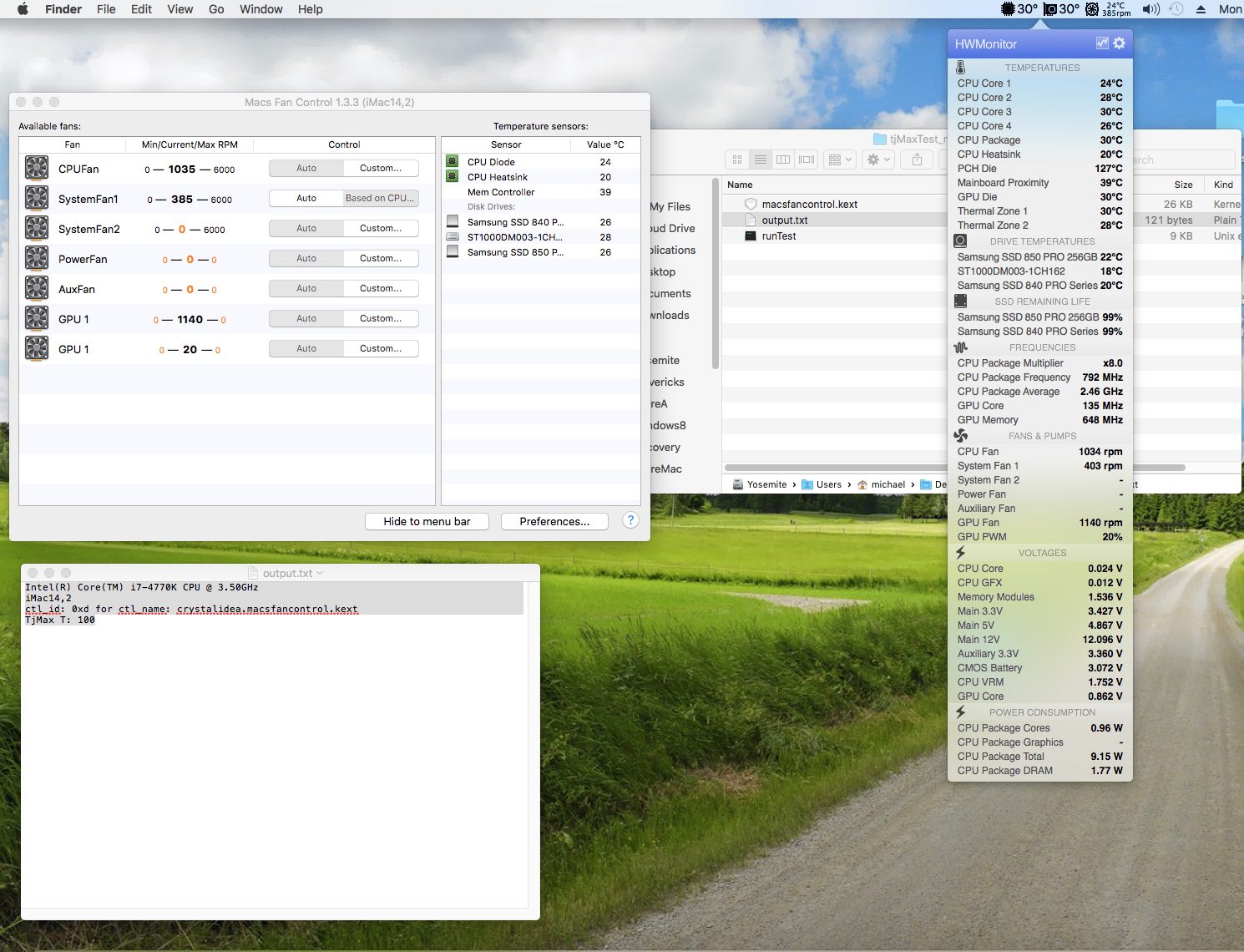Set SystemFan1 control to Auto
Image resolution: width=1244 pixels, height=952 pixels.
306,198
